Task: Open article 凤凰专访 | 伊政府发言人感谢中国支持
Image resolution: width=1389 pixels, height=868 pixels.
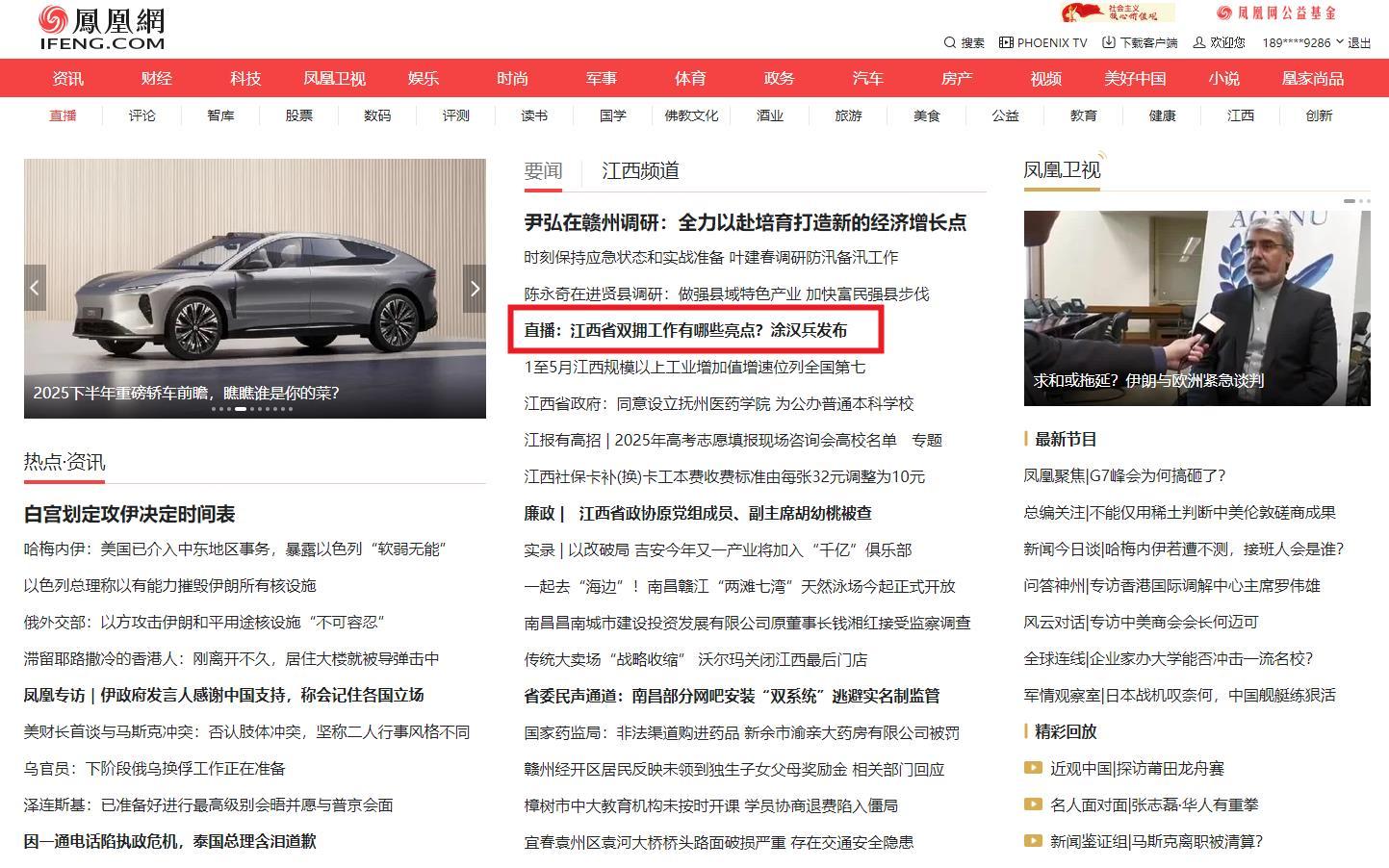Action: point(224,695)
